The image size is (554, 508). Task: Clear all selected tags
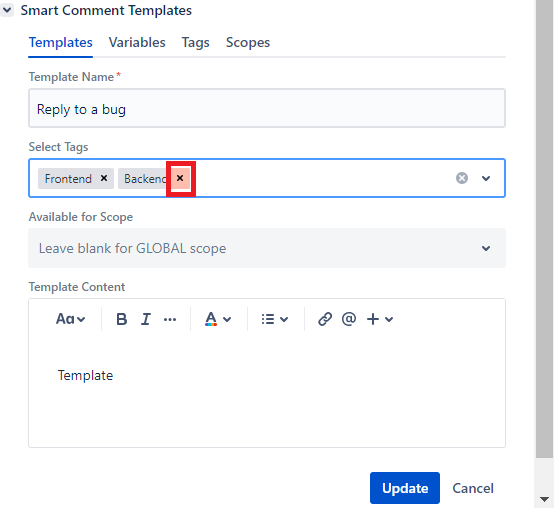click(x=462, y=178)
